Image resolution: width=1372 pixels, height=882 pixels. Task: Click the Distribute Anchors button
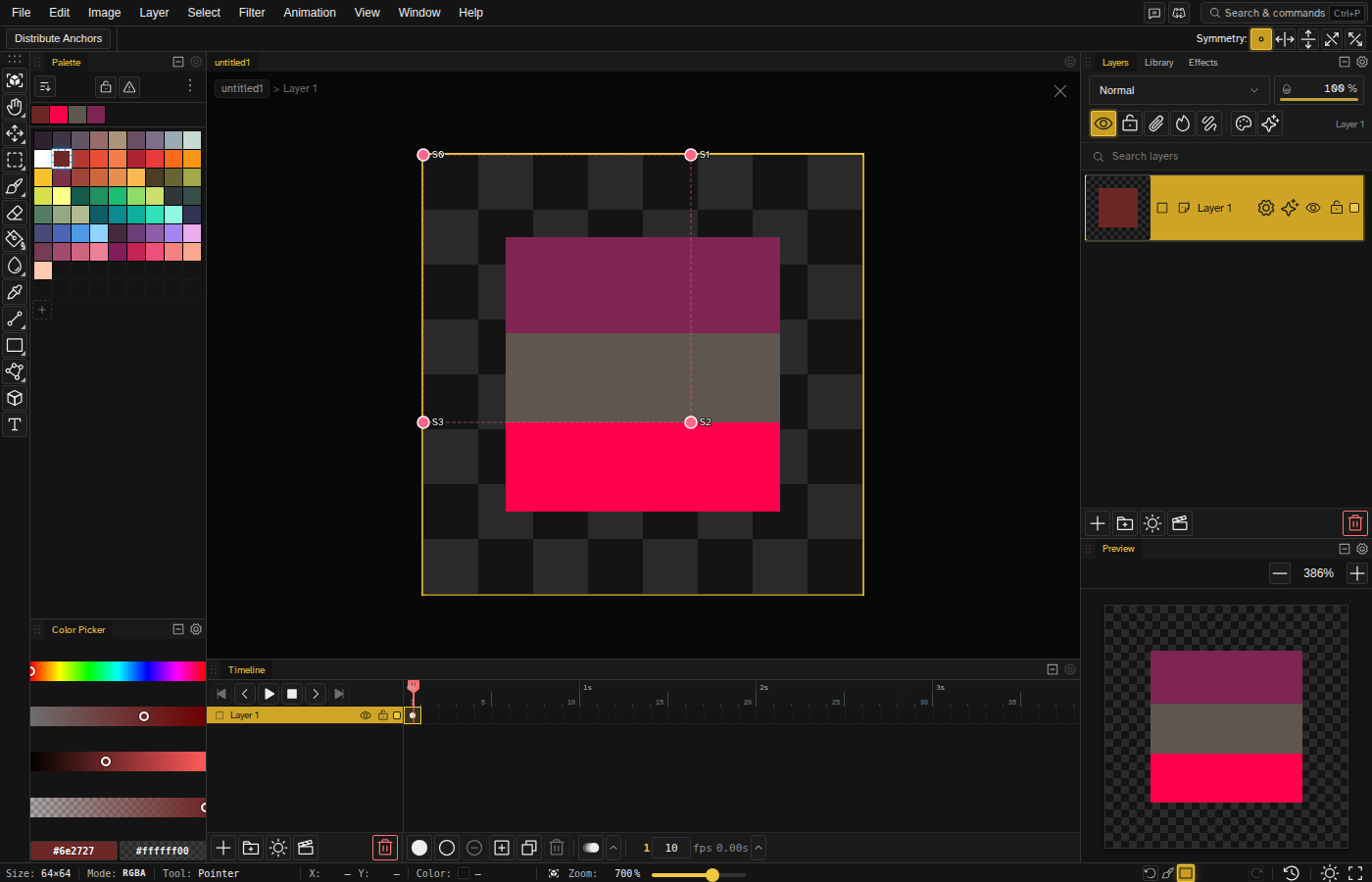[x=59, y=39]
